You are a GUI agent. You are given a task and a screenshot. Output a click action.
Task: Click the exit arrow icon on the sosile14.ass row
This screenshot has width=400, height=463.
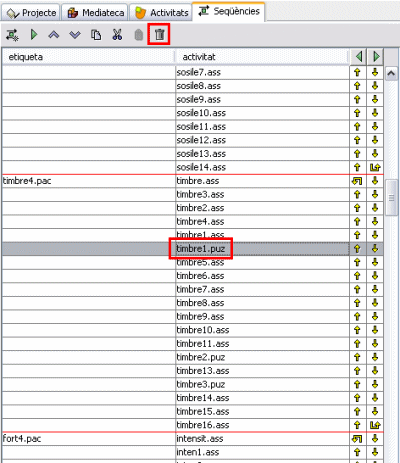[x=375, y=167]
